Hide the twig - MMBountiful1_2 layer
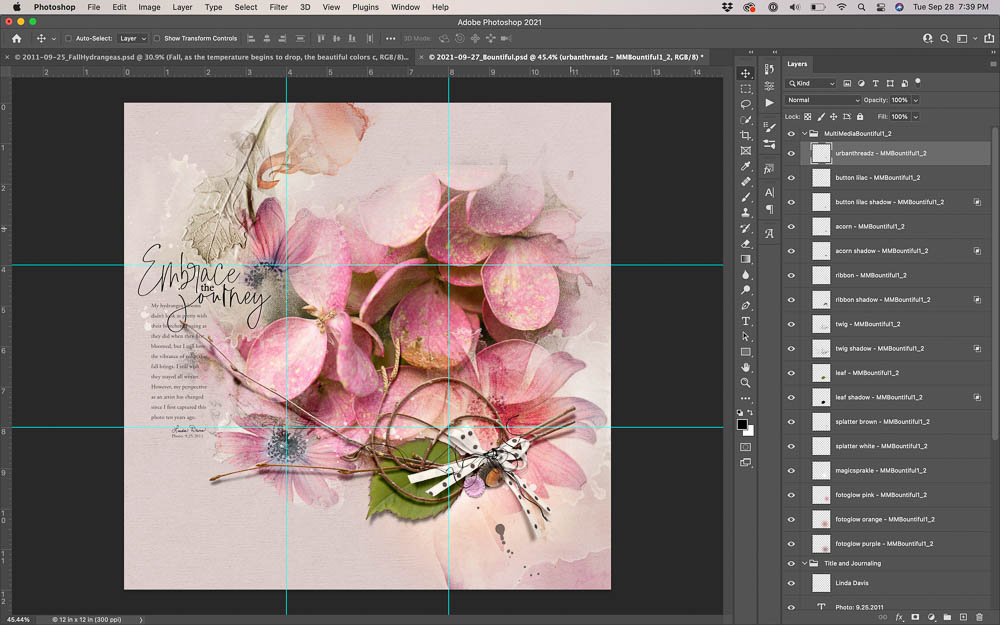The height and width of the screenshot is (625, 1000). pos(791,324)
